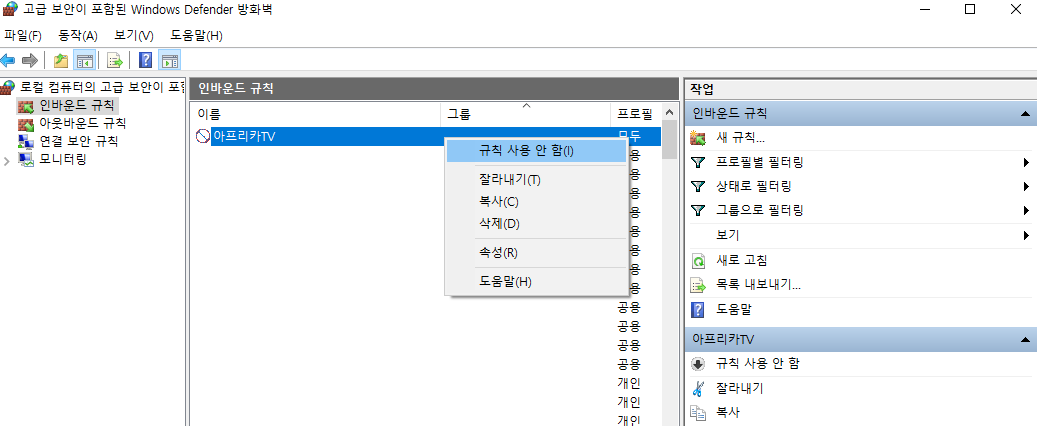Open the 그룹으로 필터링 submenu

(x=1026, y=211)
